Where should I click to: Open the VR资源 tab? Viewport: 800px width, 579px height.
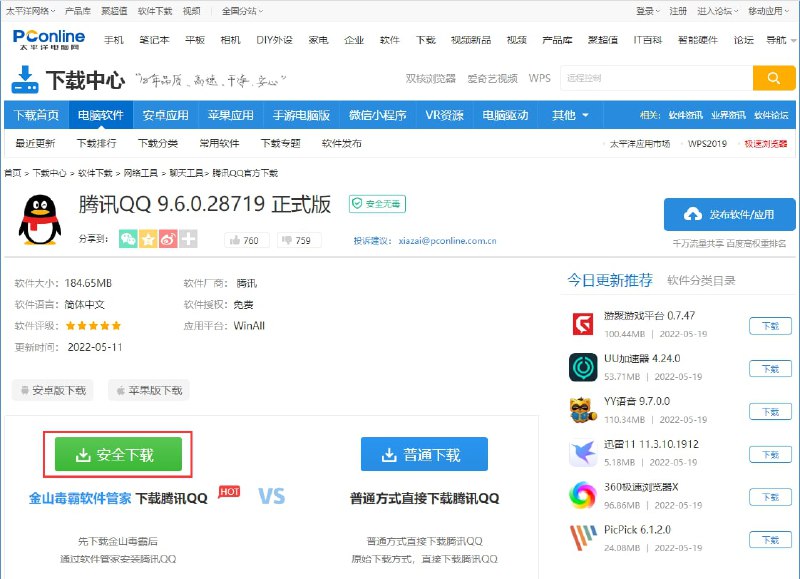coord(444,115)
